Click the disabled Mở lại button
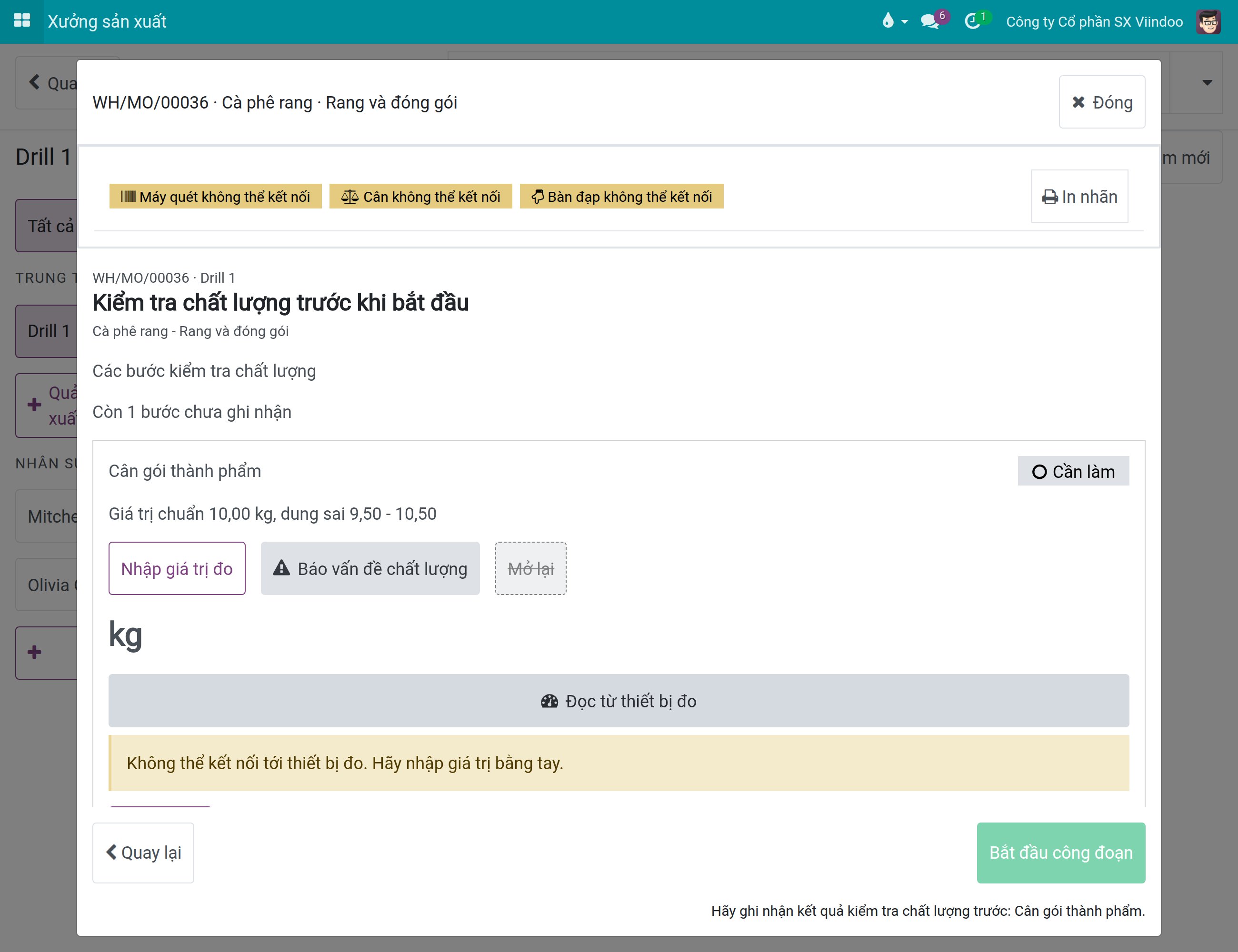Viewport: 1238px width, 952px height. [530, 568]
